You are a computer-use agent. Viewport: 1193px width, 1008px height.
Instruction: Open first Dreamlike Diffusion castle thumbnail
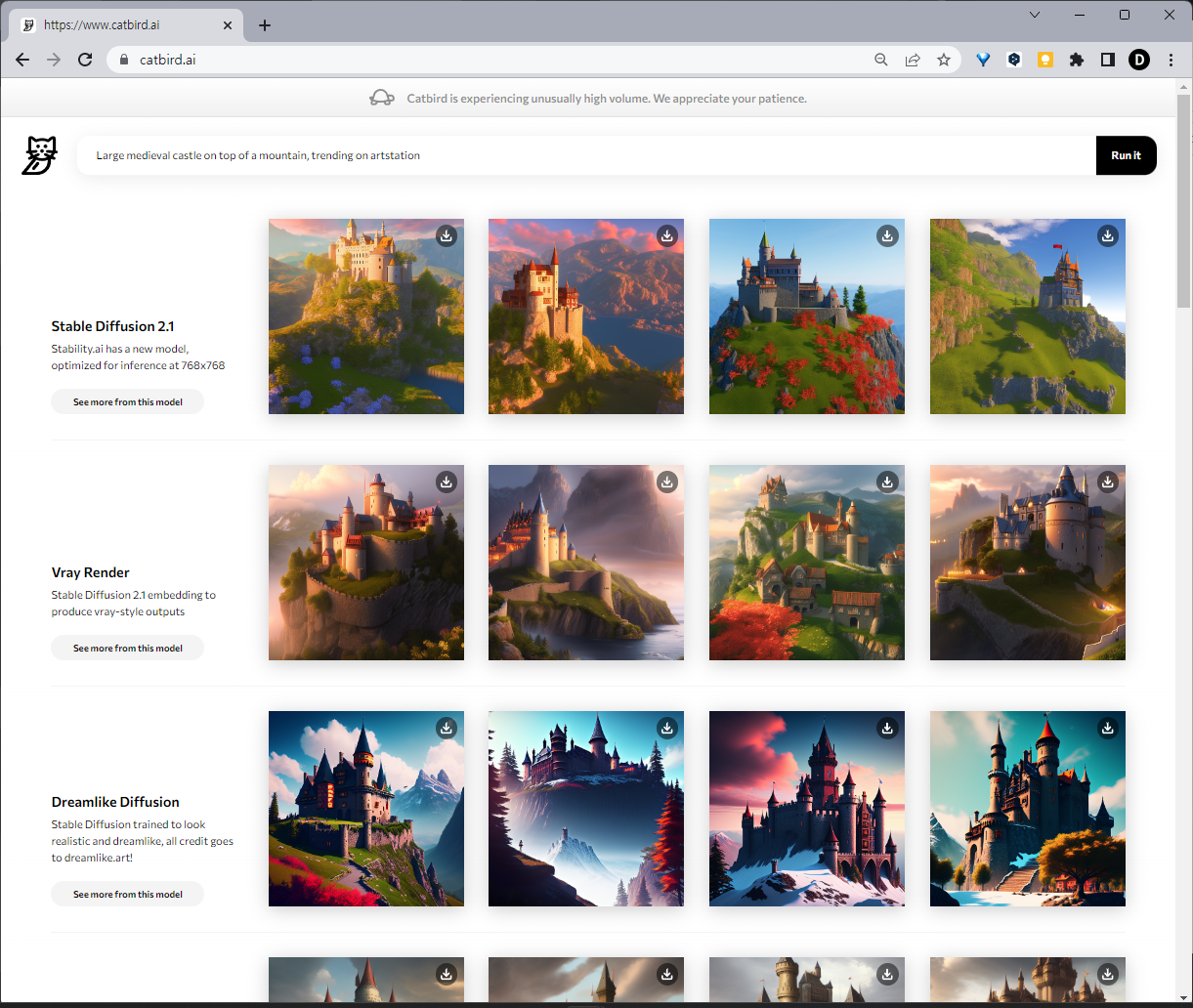(366, 809)
